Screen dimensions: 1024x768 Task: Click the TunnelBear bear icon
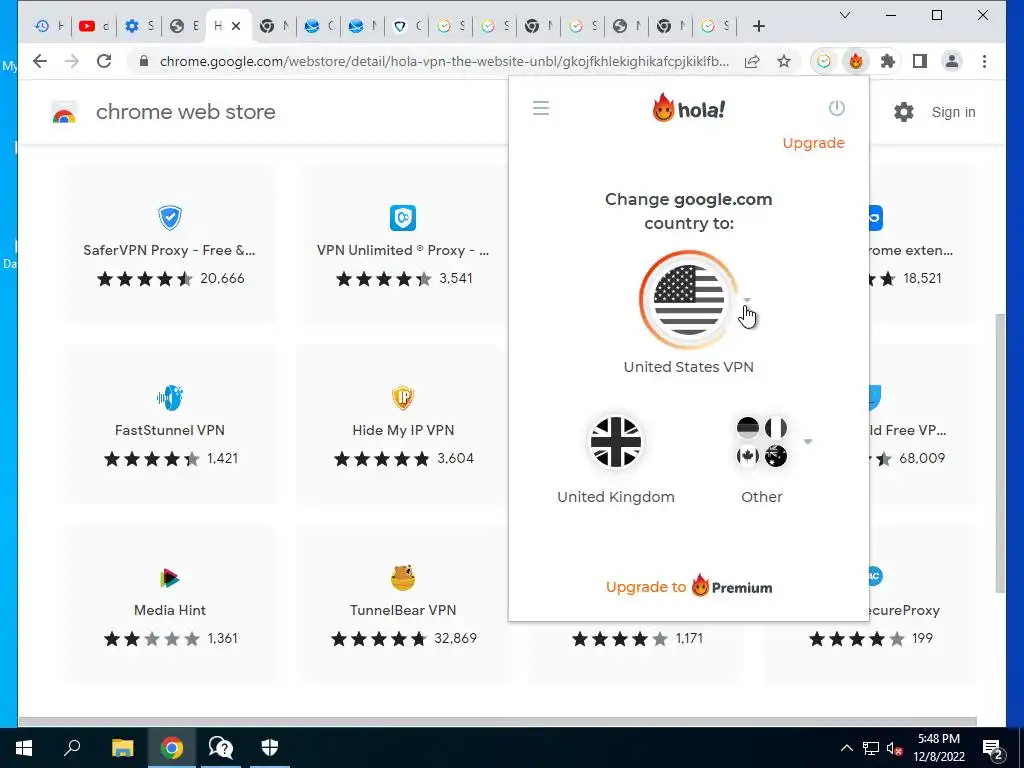(x=403, y=577)
